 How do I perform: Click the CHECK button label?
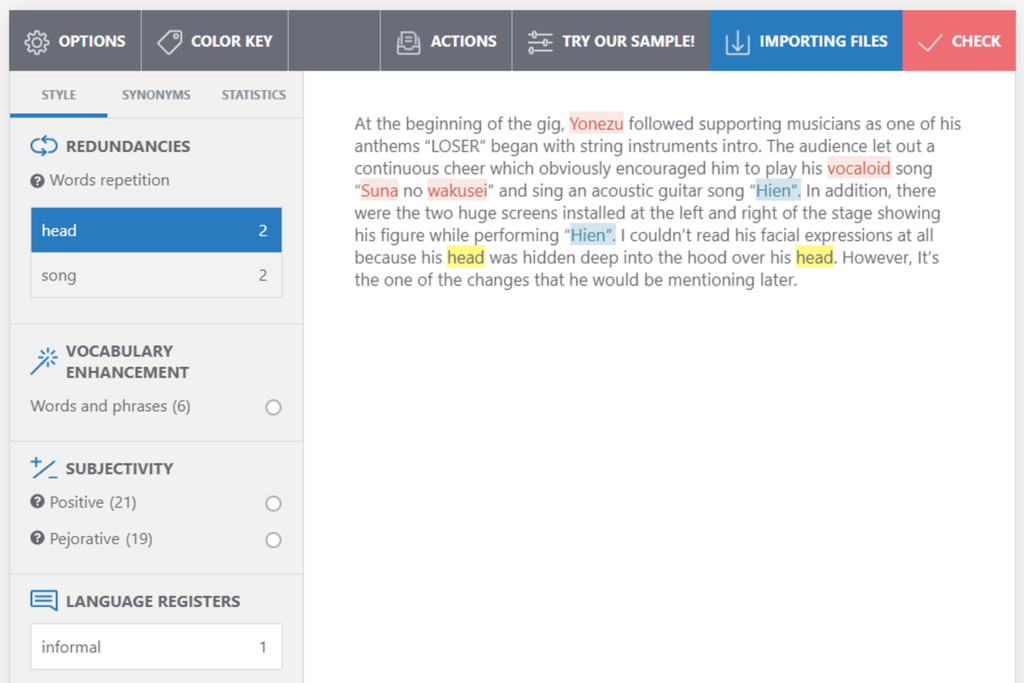click(976, 41)
